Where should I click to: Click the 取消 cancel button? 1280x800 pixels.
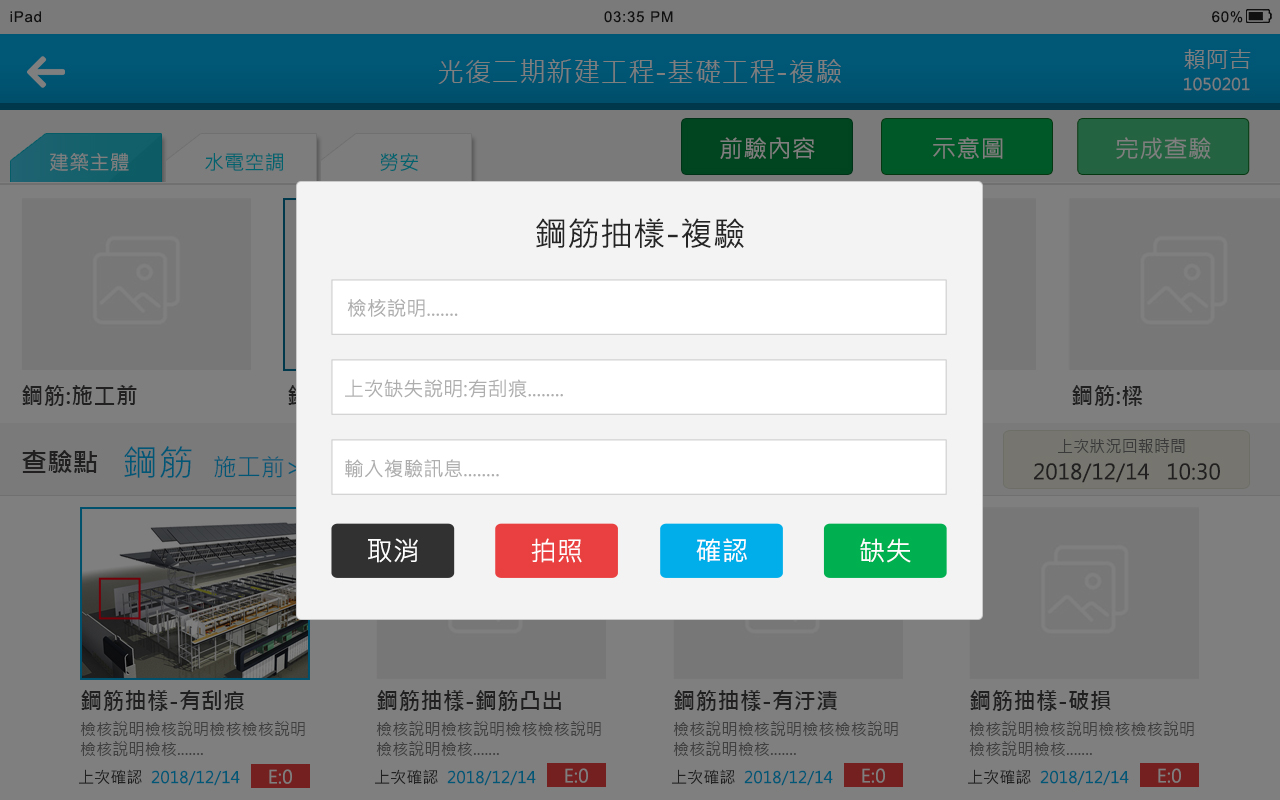point(392,551)
